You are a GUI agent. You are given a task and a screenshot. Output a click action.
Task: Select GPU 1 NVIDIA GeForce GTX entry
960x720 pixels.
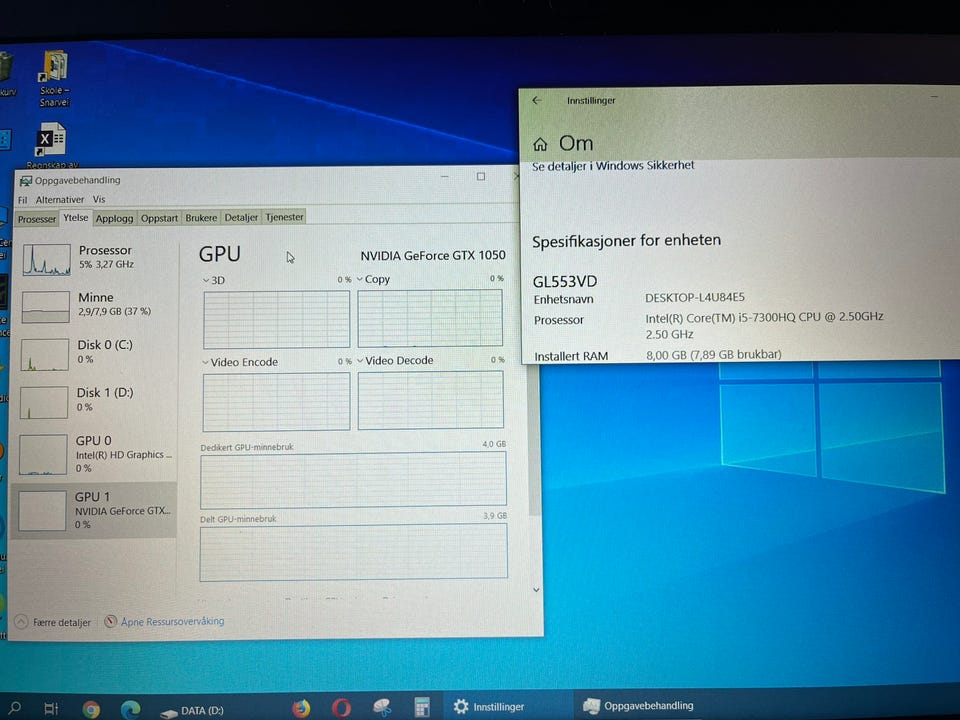94,510
